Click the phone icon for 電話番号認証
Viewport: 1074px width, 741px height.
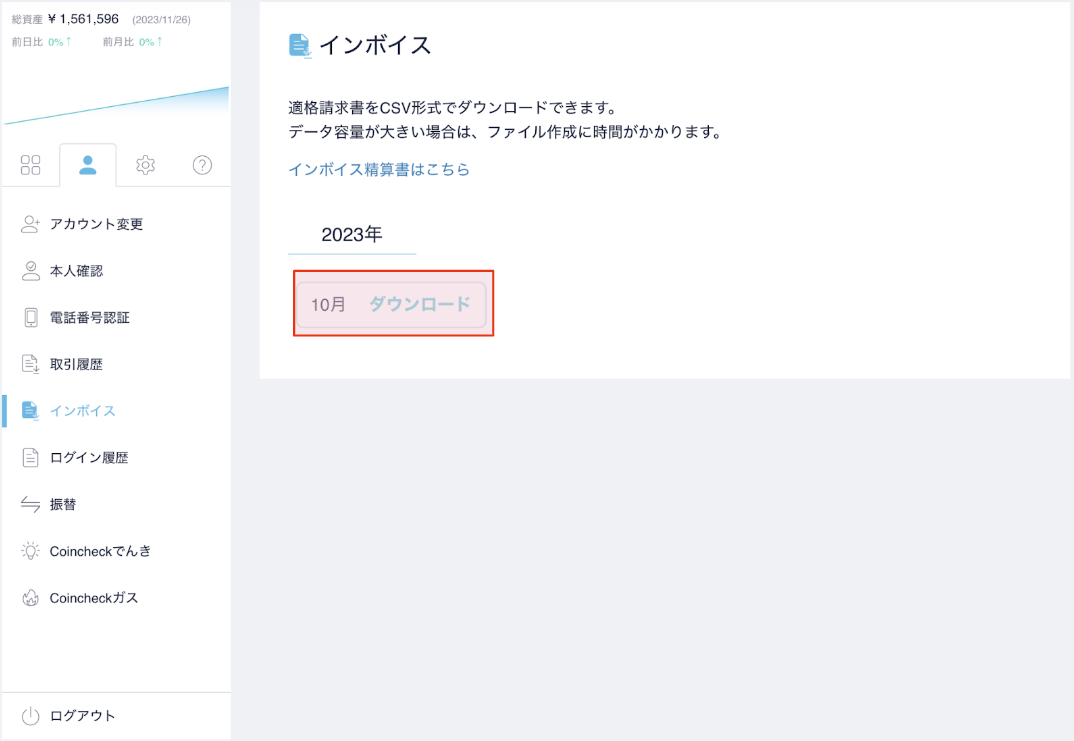click(x=31, y=318)
